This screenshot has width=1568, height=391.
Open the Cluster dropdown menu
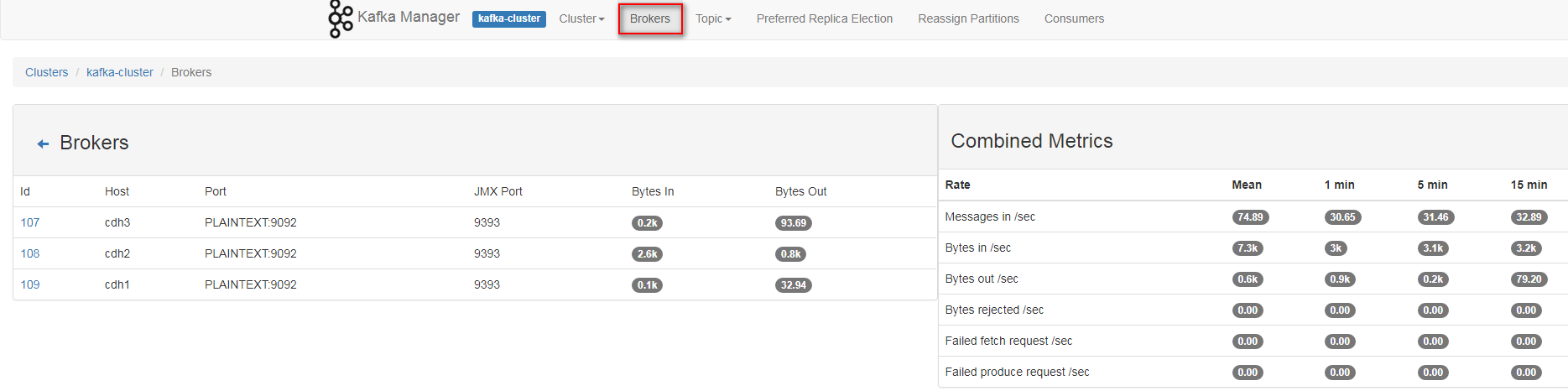[581, 18]
